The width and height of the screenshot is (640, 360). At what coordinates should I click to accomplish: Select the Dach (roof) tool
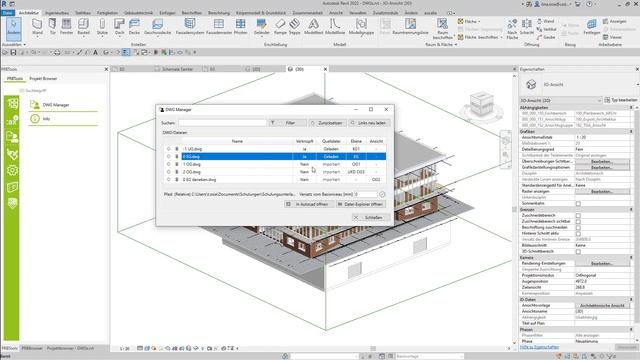119,27
